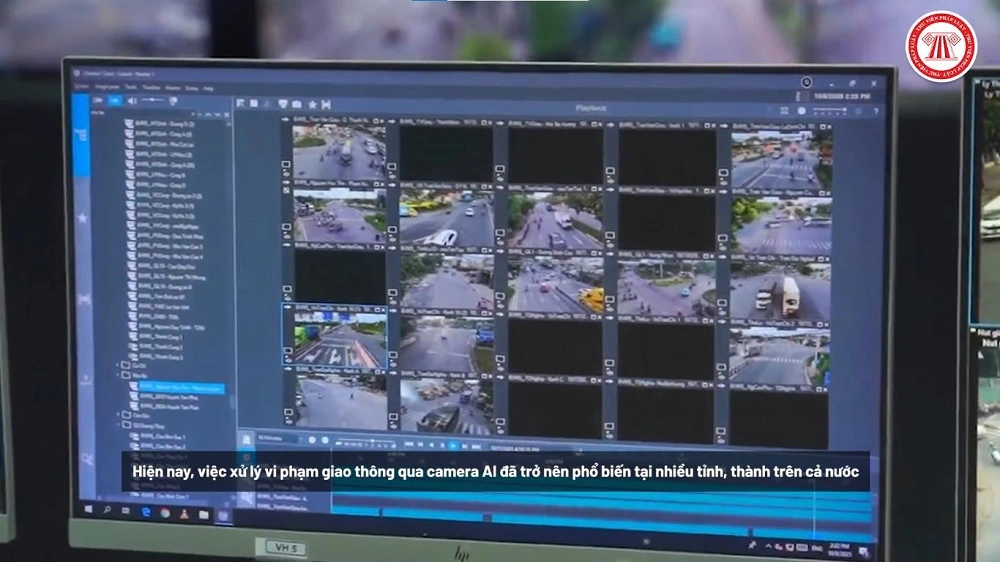Image resolution: width=1000 pixels, height=562 pixels.
Task: Select the top blue tab in the left sidebar
Action: (81, 135)
